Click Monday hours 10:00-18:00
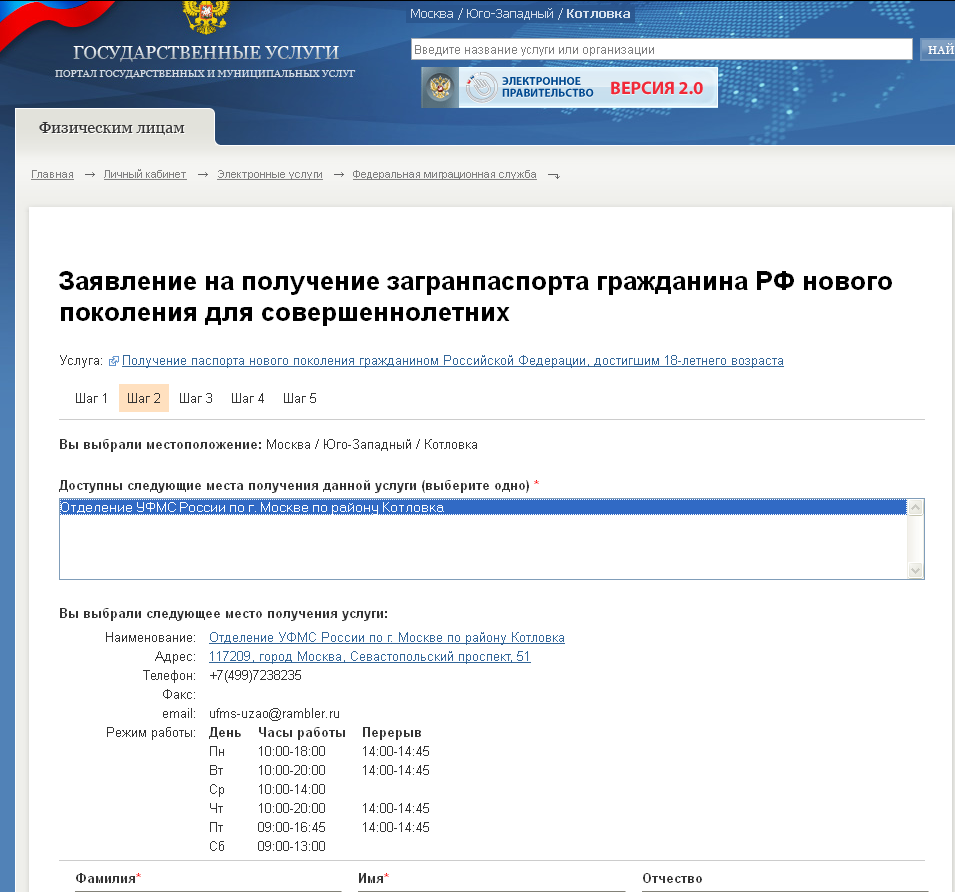This screenshot has width=955, height=892. pos(292,751)
